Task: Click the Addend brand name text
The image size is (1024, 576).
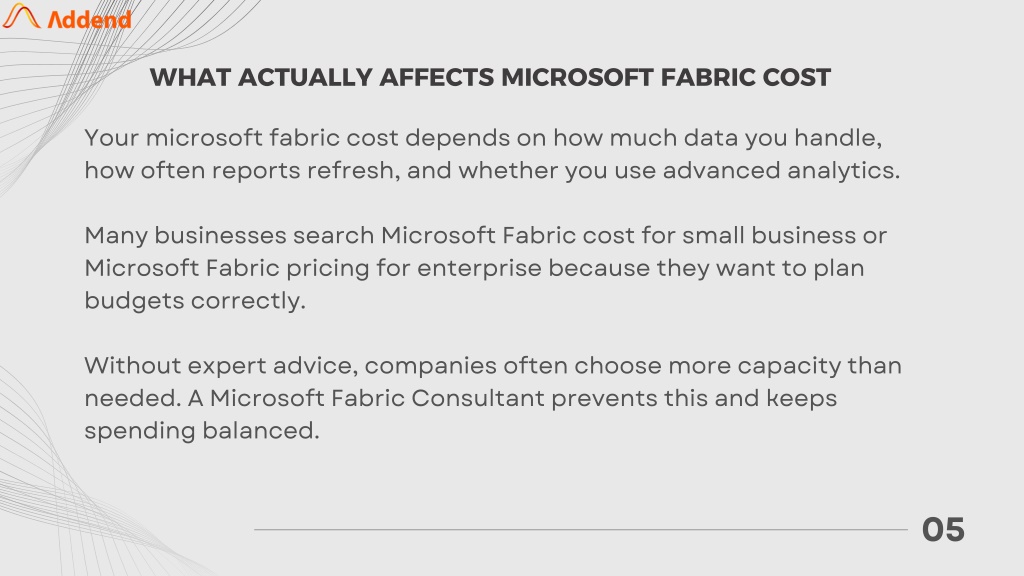Action: point(89,20)
